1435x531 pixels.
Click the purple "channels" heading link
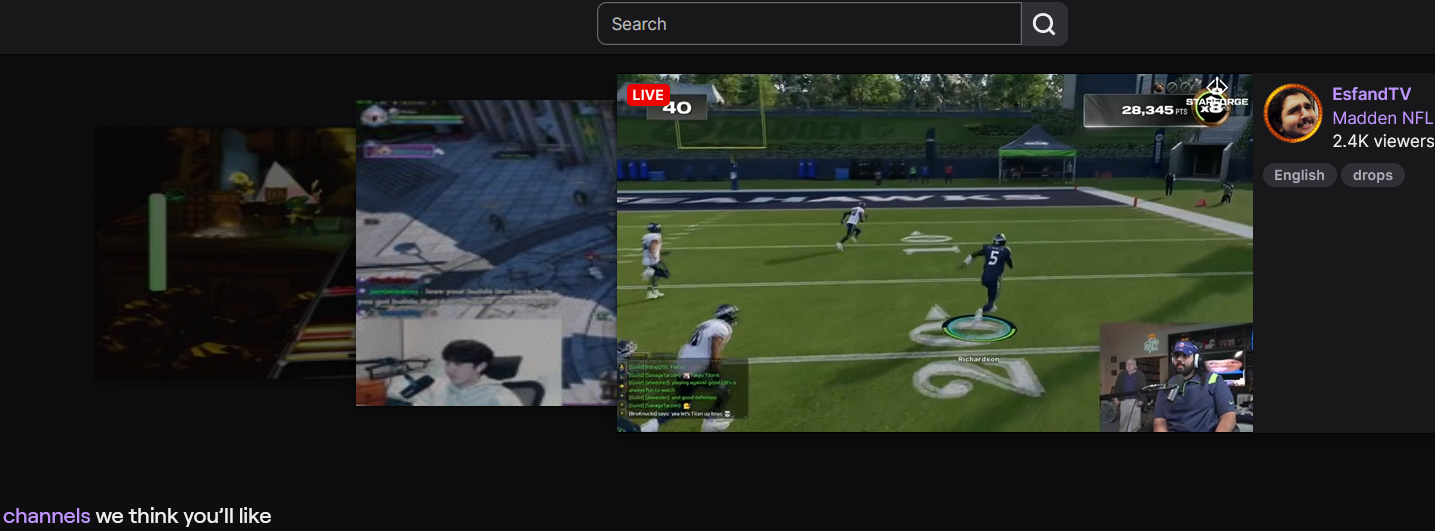(x=46, y=516)
